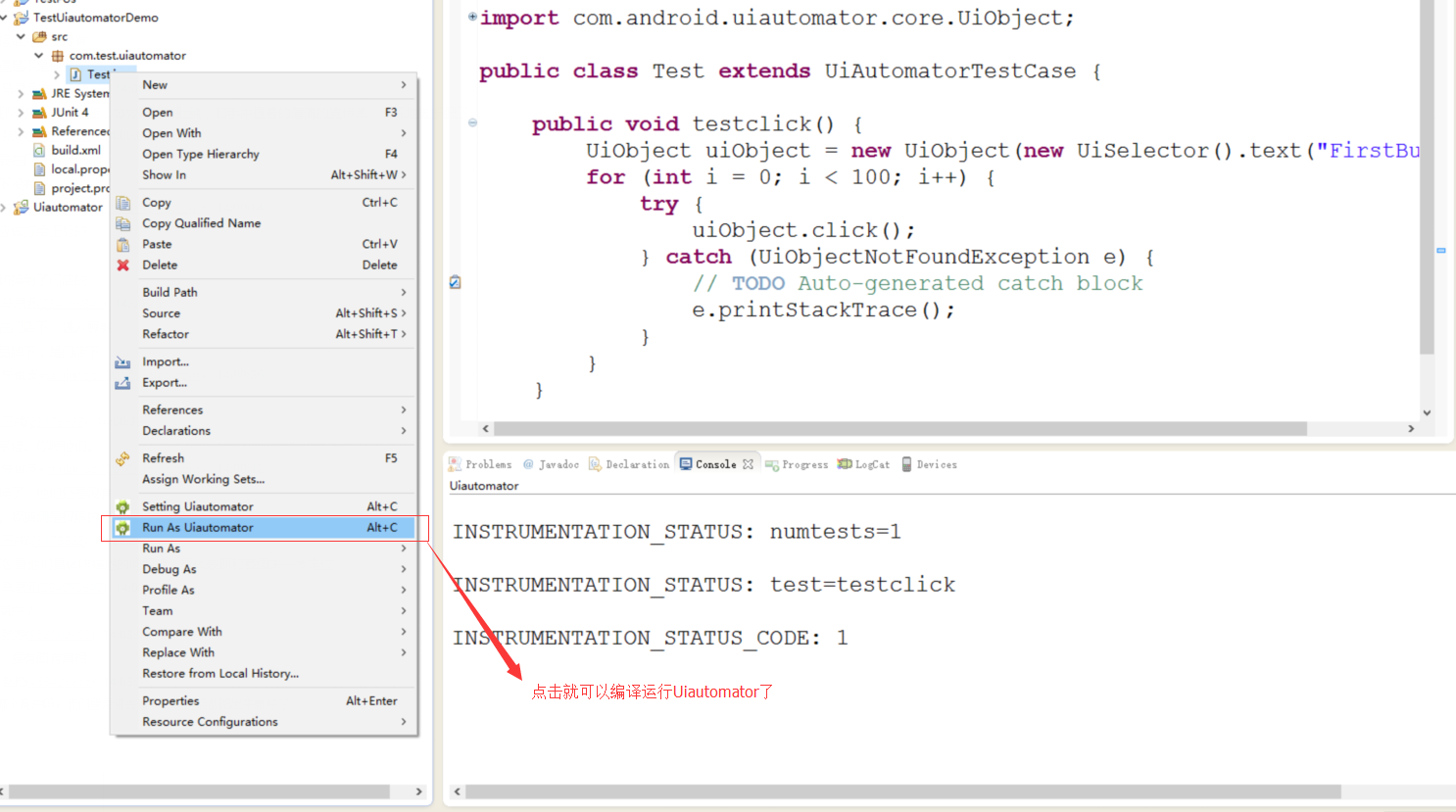1456x812 pixels.
Task: Collapse the src folder node
Action: 21,37
